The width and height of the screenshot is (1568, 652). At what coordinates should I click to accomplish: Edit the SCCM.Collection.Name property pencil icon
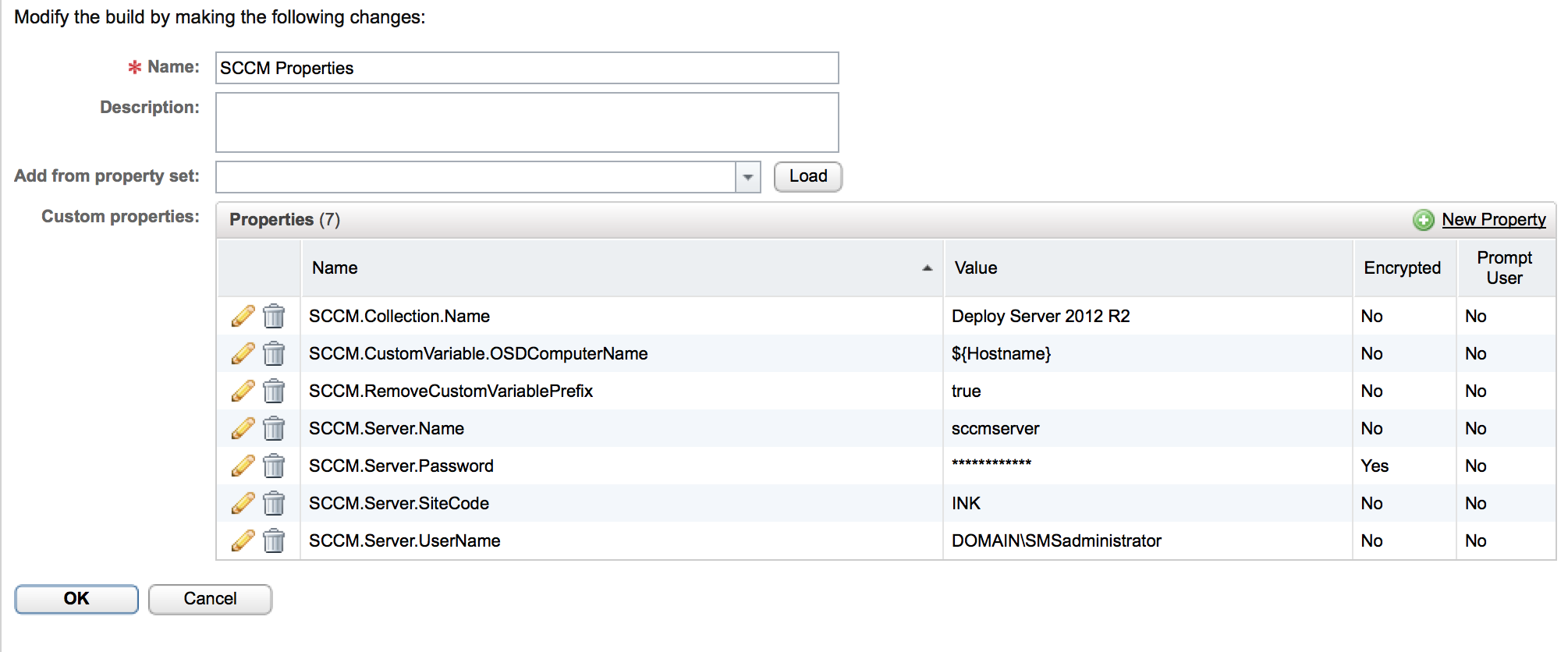point(243,316)
